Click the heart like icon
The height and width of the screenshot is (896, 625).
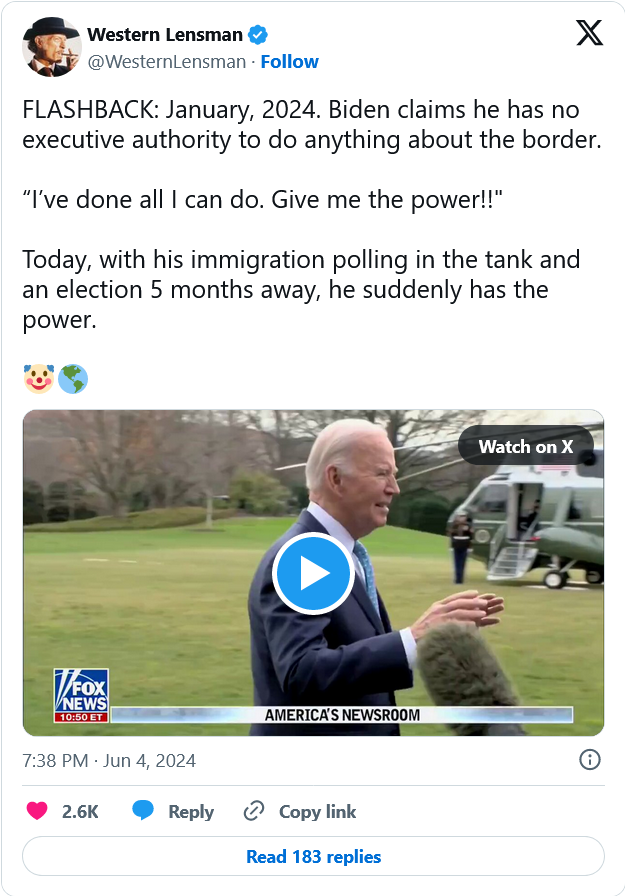point(37,811)
